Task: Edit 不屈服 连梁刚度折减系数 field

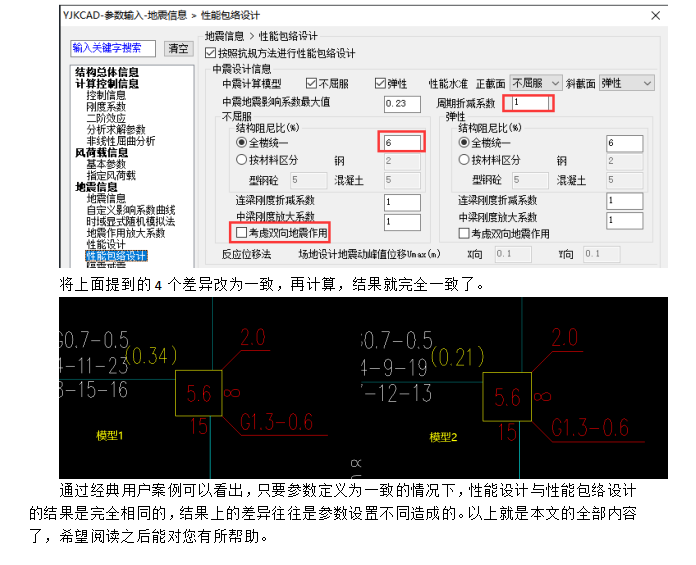Action: point(402,202)
